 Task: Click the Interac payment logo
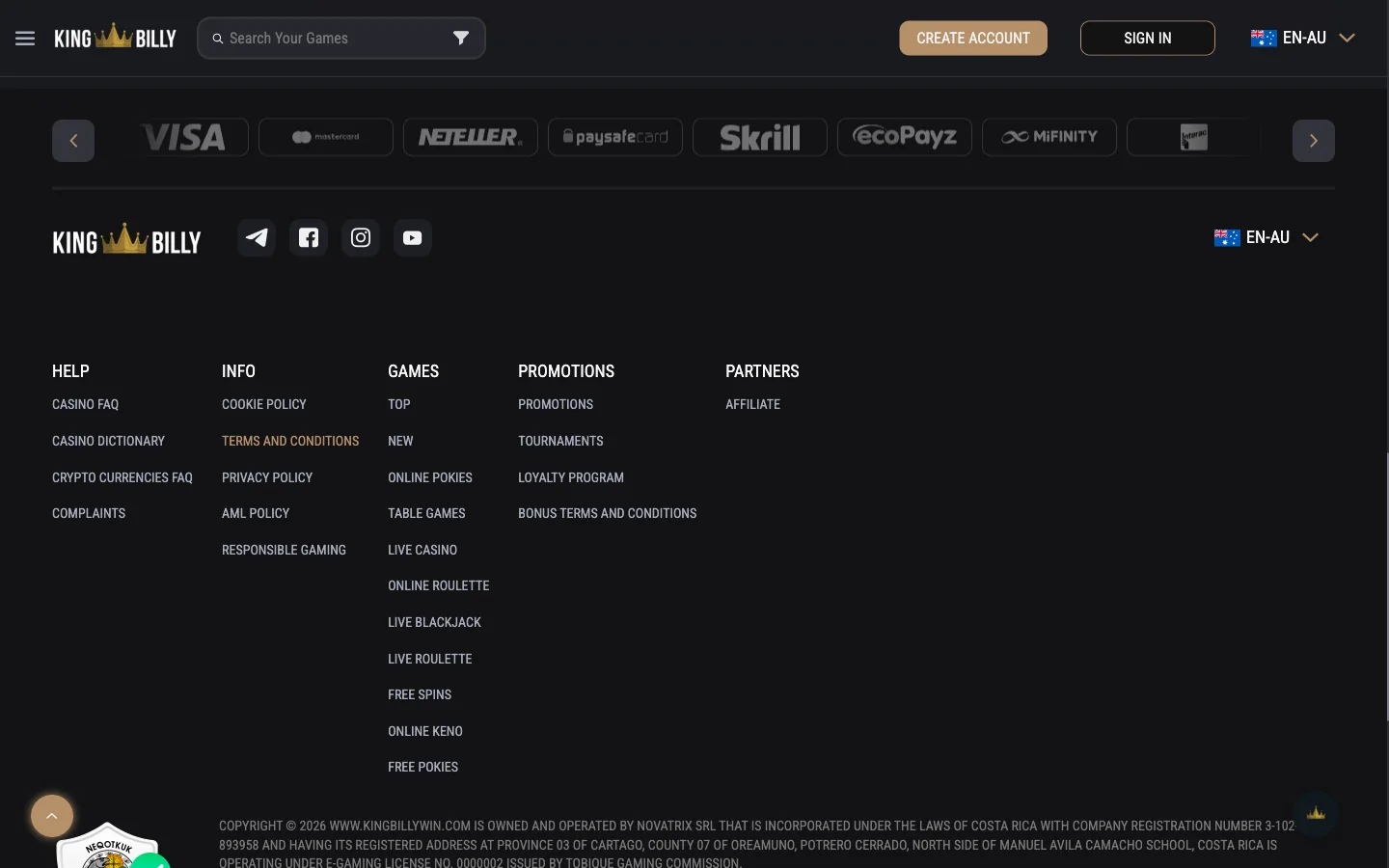[x=1194, y=137]
